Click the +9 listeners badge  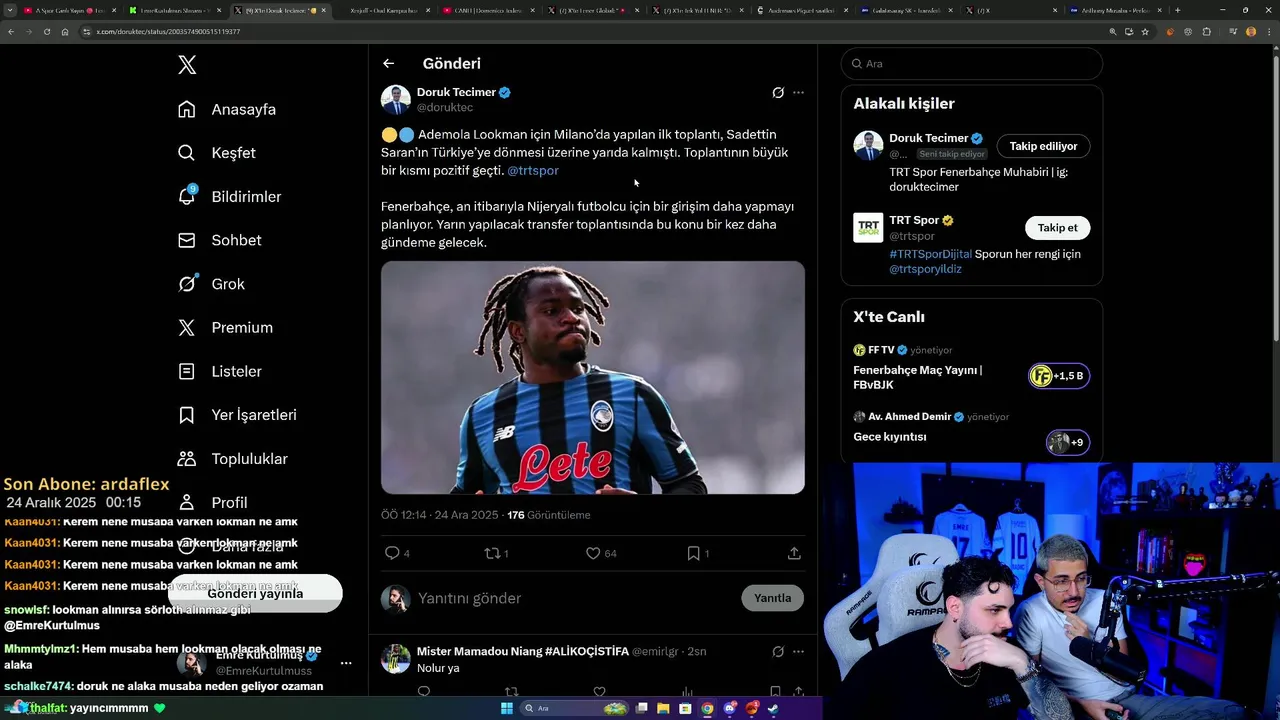click(x=1068, y=442)
